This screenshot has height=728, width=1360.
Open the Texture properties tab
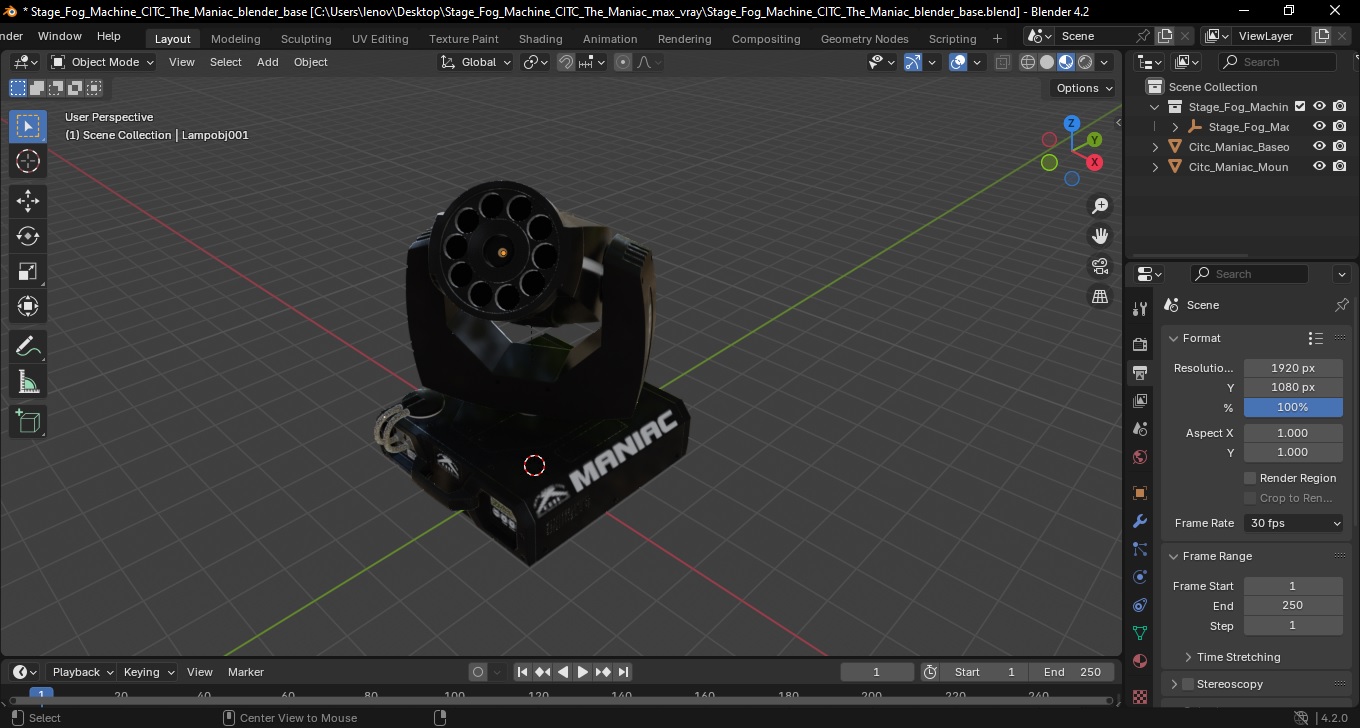tap(1140, 695)
